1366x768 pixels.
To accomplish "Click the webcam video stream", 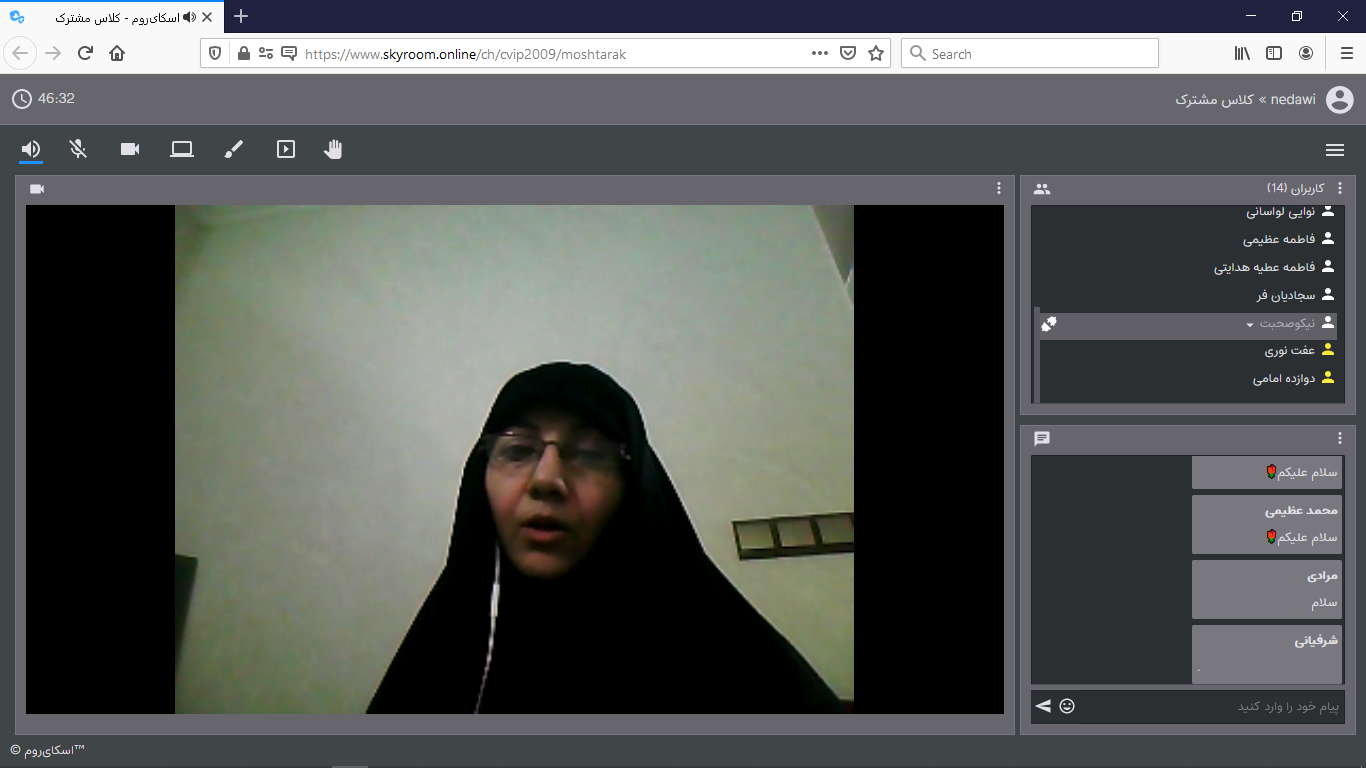I will pos(514,459).
